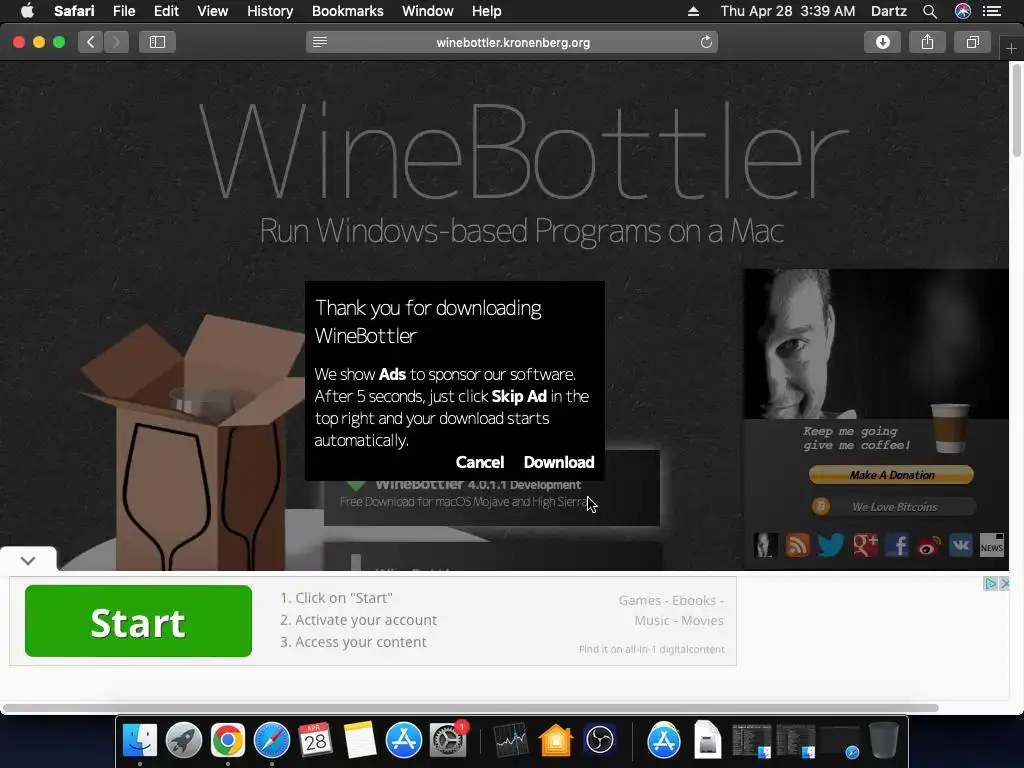
Task: Open System Preferences from the Dock
Action: point(447,741)
